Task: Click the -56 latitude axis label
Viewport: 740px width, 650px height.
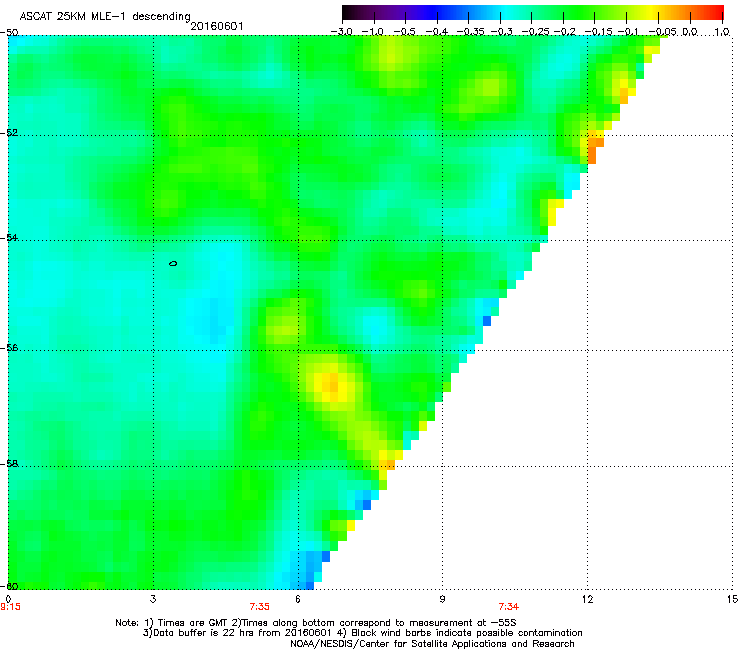Action: [x=9, y=348]
